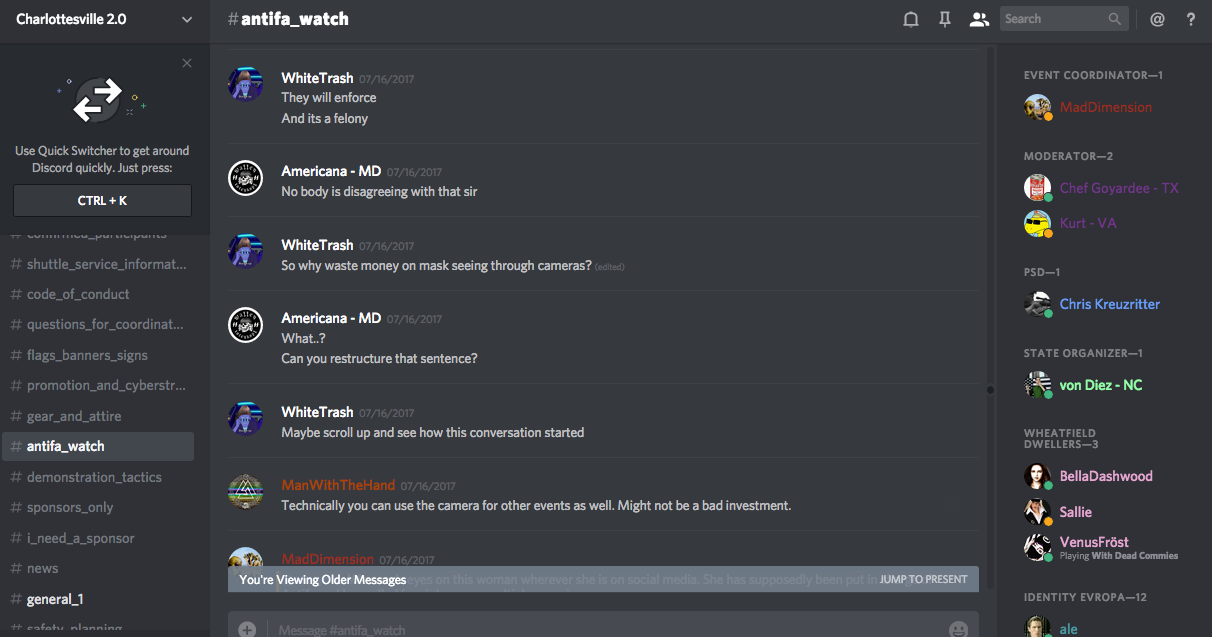Click the ManWithTheHand username
Viewport: 1212px width, 637px height.
pos(338,485)
